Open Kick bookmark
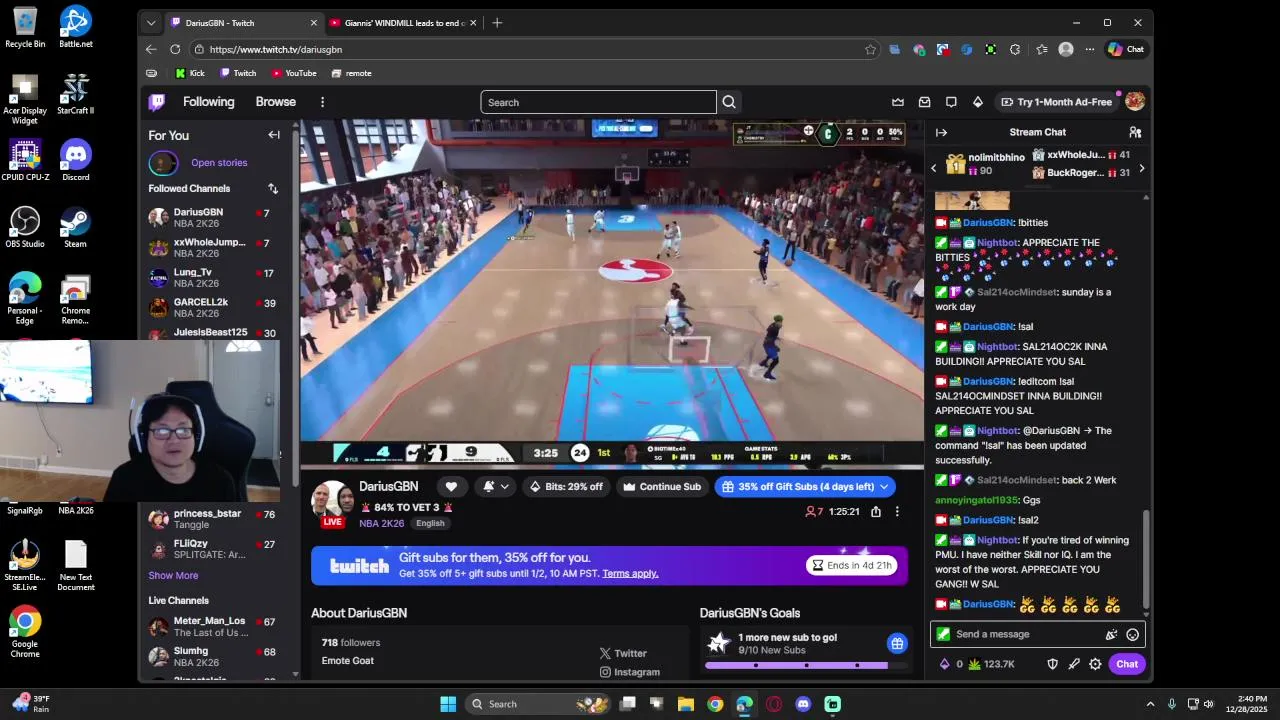Viewport: 1280px width, 720px height. click(189, 73)
